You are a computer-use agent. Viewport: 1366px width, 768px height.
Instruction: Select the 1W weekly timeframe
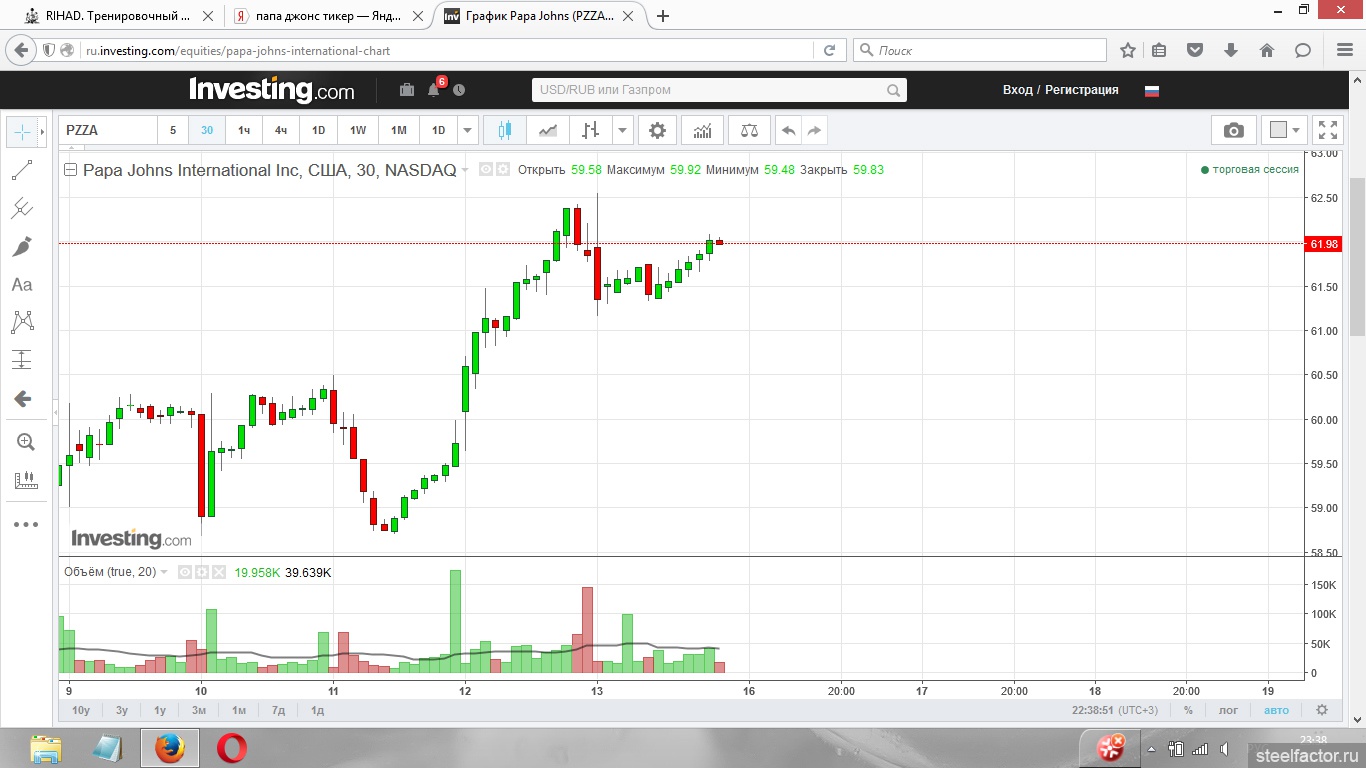click(358, 130)
